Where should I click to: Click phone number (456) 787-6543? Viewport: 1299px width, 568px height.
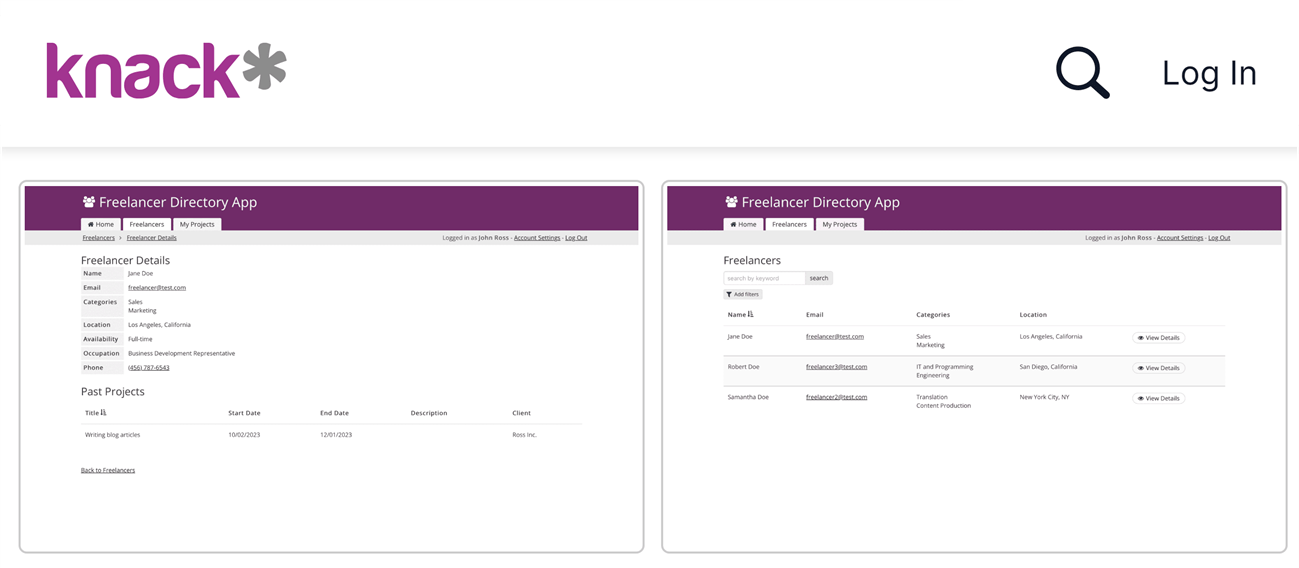(x=149, y=368)
